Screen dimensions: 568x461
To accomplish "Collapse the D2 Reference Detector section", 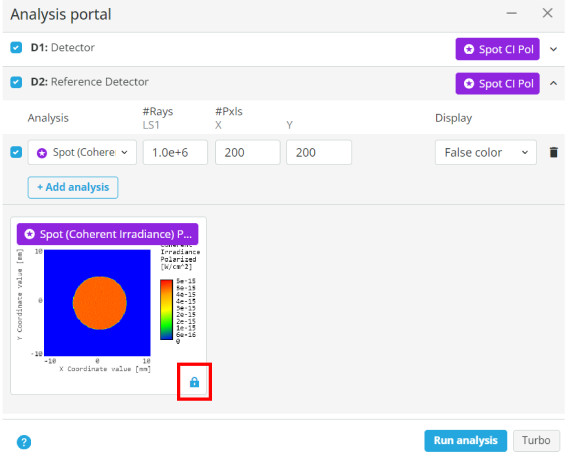I will [553, 83].
